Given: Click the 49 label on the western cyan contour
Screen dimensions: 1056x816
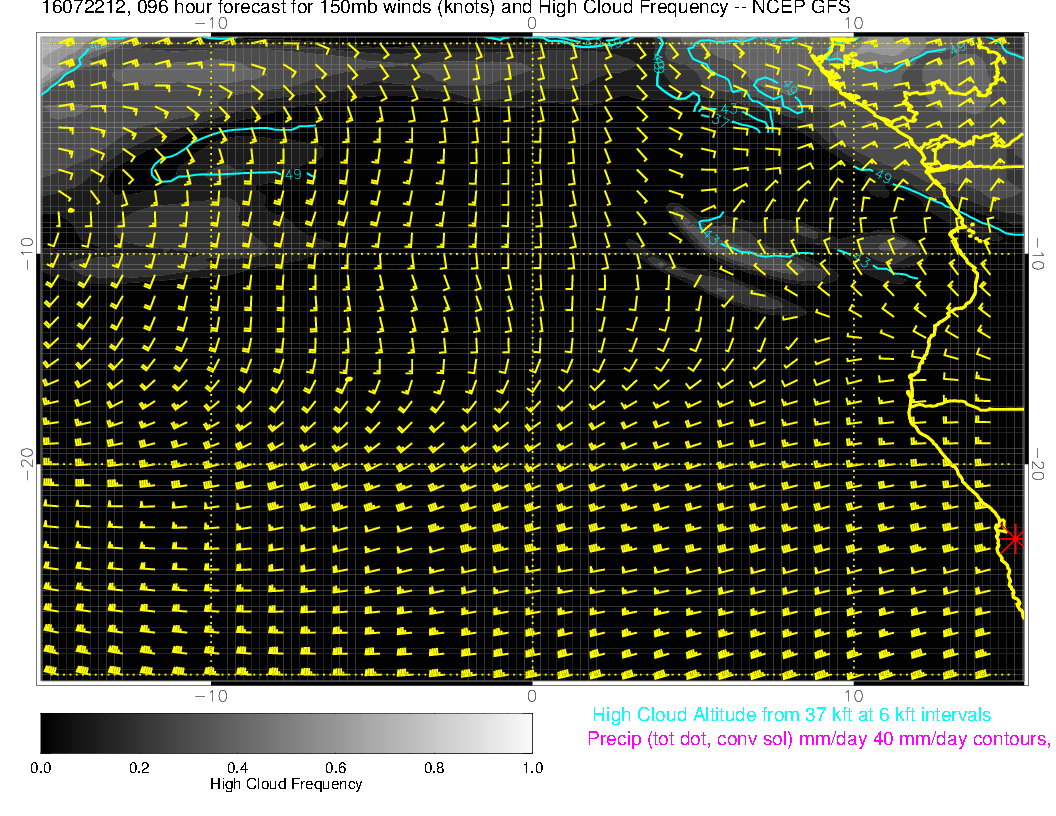Looking at the screenshot, I should click(x=293, y=175).
